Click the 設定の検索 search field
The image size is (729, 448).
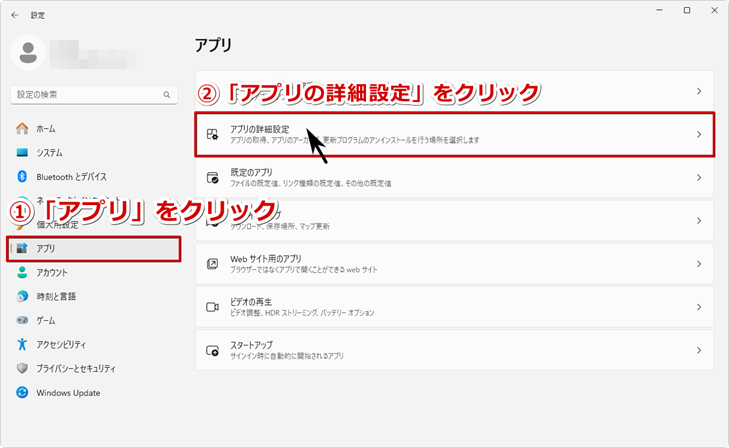click(85, 94)
